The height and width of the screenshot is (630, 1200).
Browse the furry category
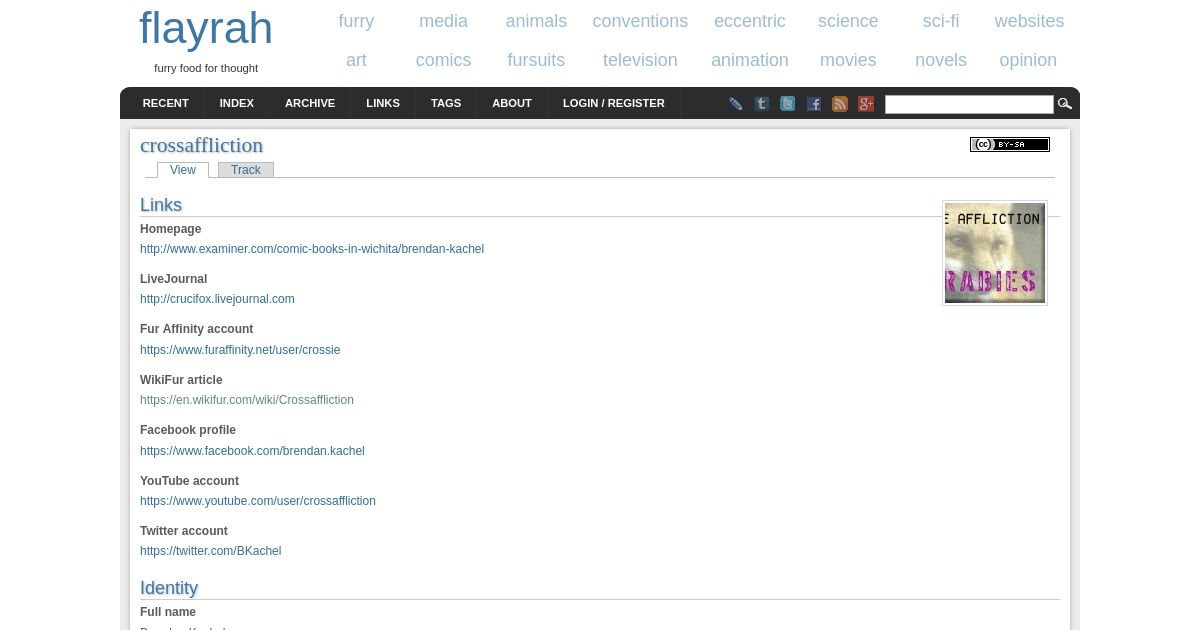point(356,21)
